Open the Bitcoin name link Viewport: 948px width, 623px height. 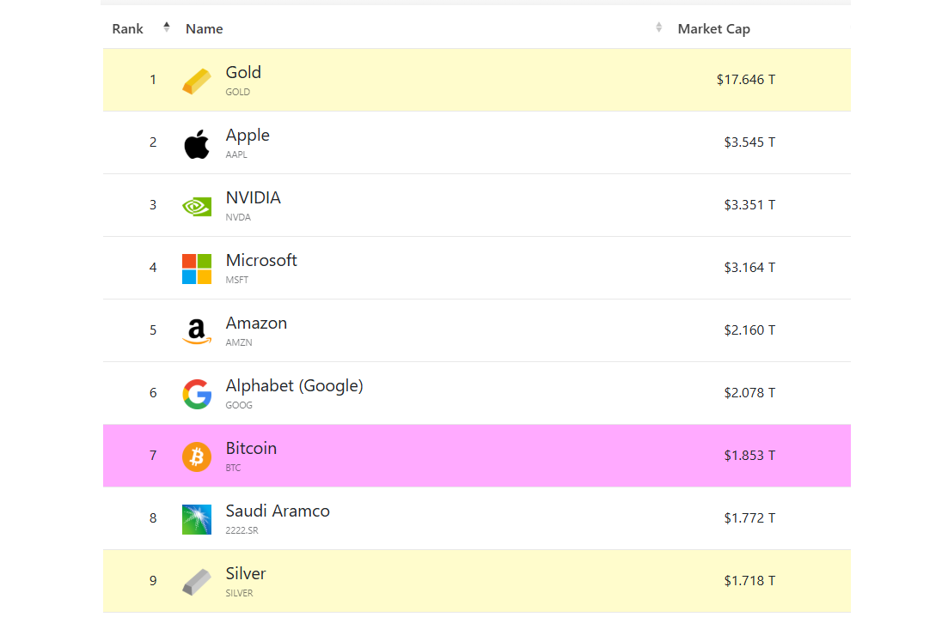tap(251, 448)
